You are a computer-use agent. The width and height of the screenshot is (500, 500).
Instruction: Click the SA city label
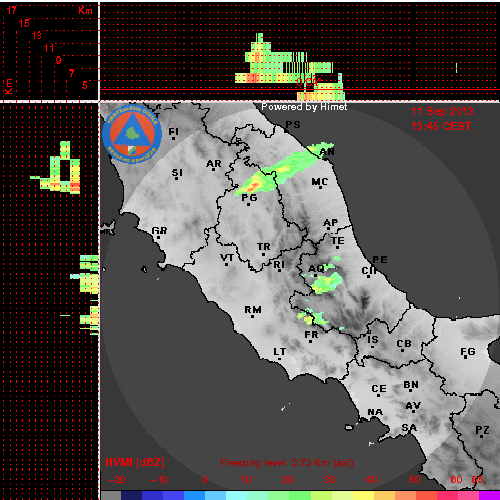pos(409,427)
